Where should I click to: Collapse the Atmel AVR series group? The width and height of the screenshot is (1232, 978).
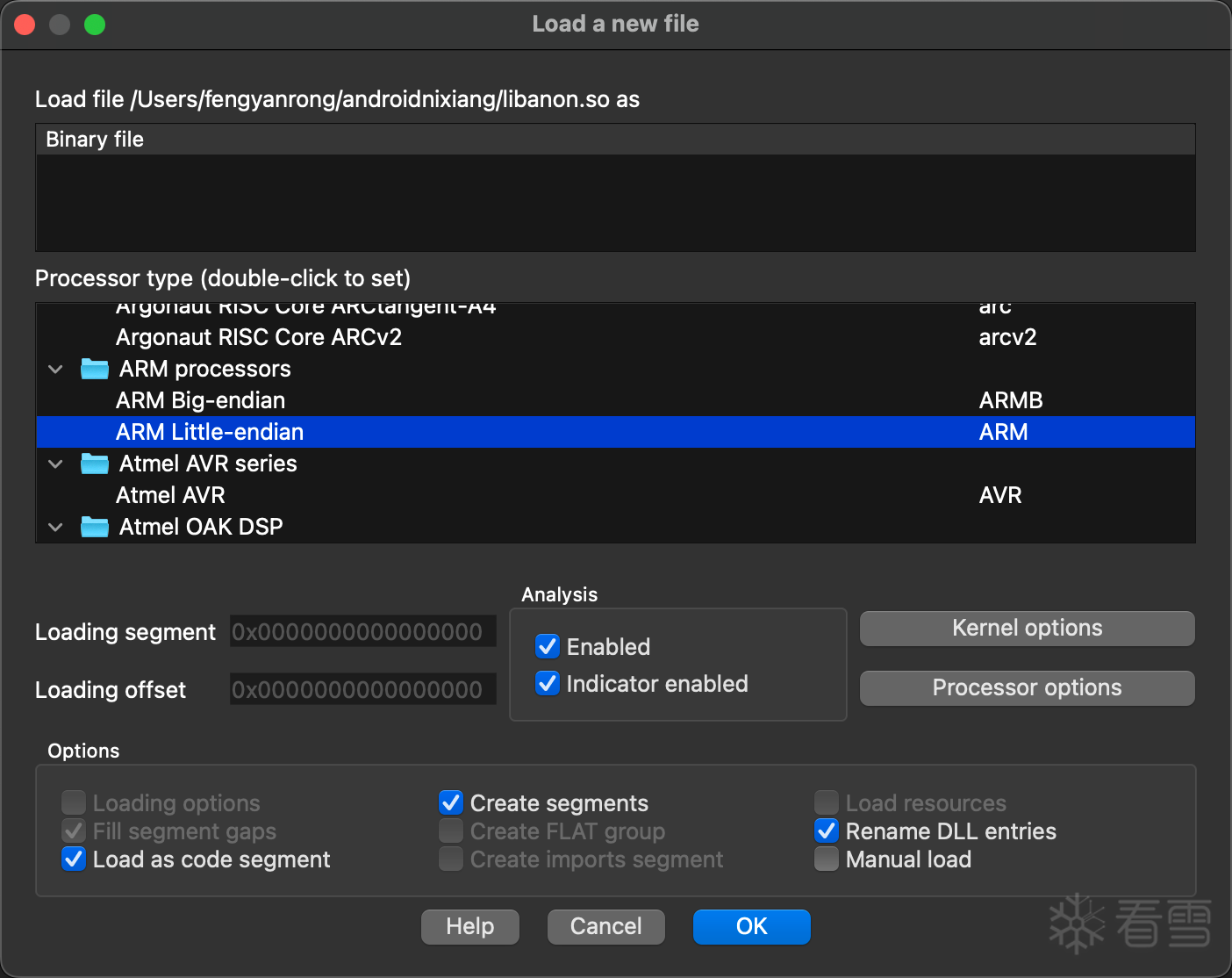point(55,464)
